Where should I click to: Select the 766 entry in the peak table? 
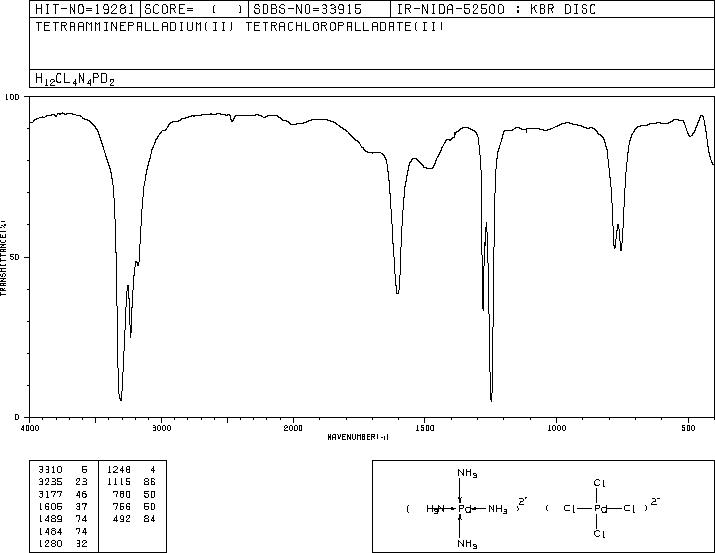click(122, 506)
